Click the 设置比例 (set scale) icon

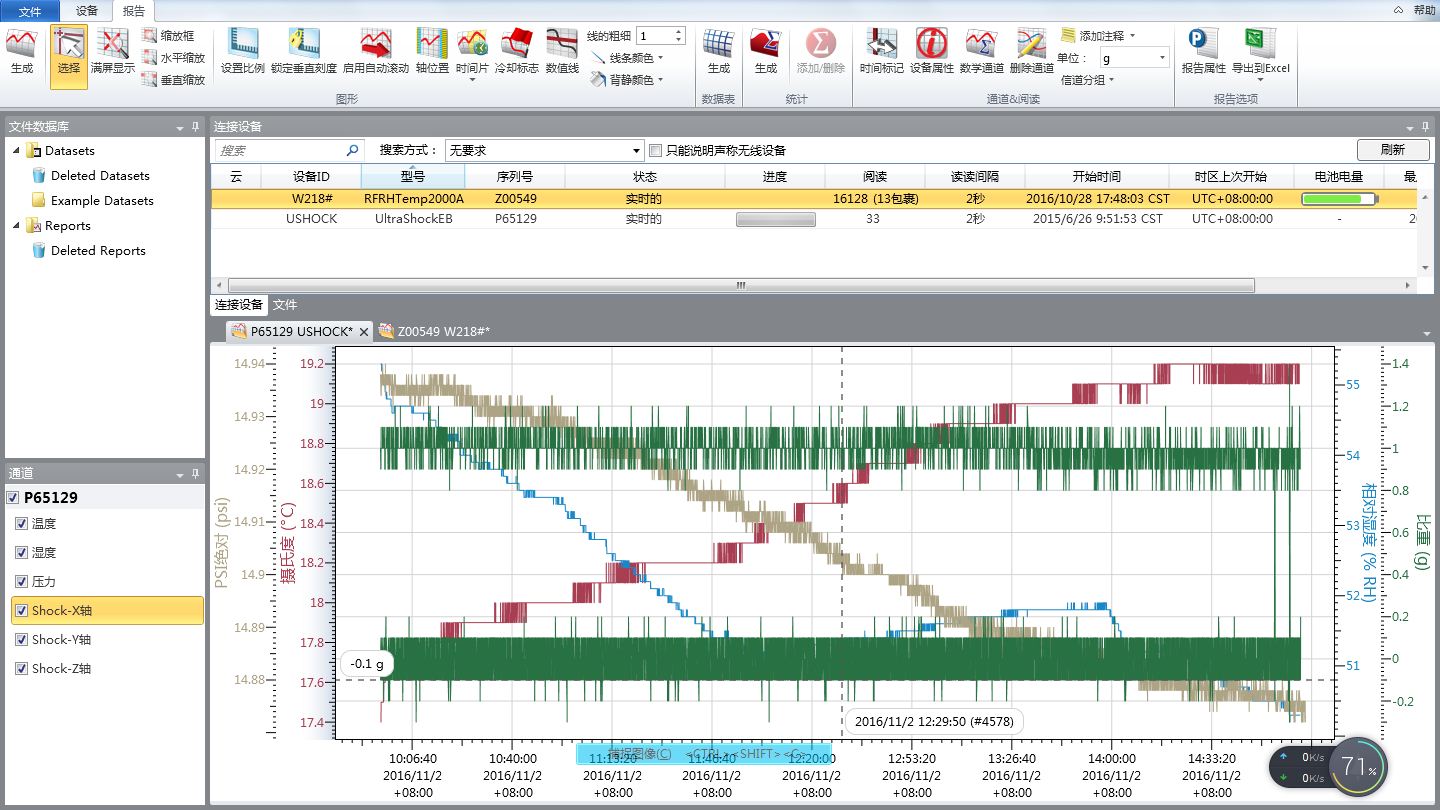[x=243, y=45]
